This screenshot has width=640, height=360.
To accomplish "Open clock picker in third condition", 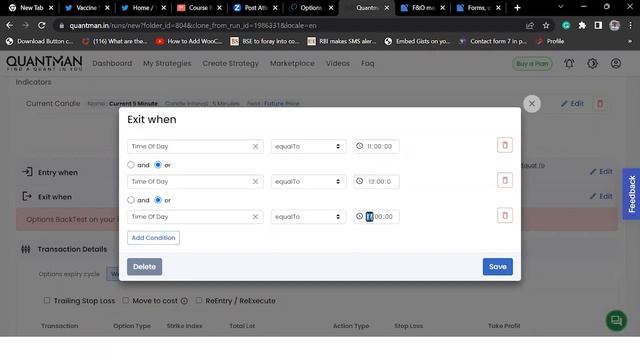I will coord(359,216).
